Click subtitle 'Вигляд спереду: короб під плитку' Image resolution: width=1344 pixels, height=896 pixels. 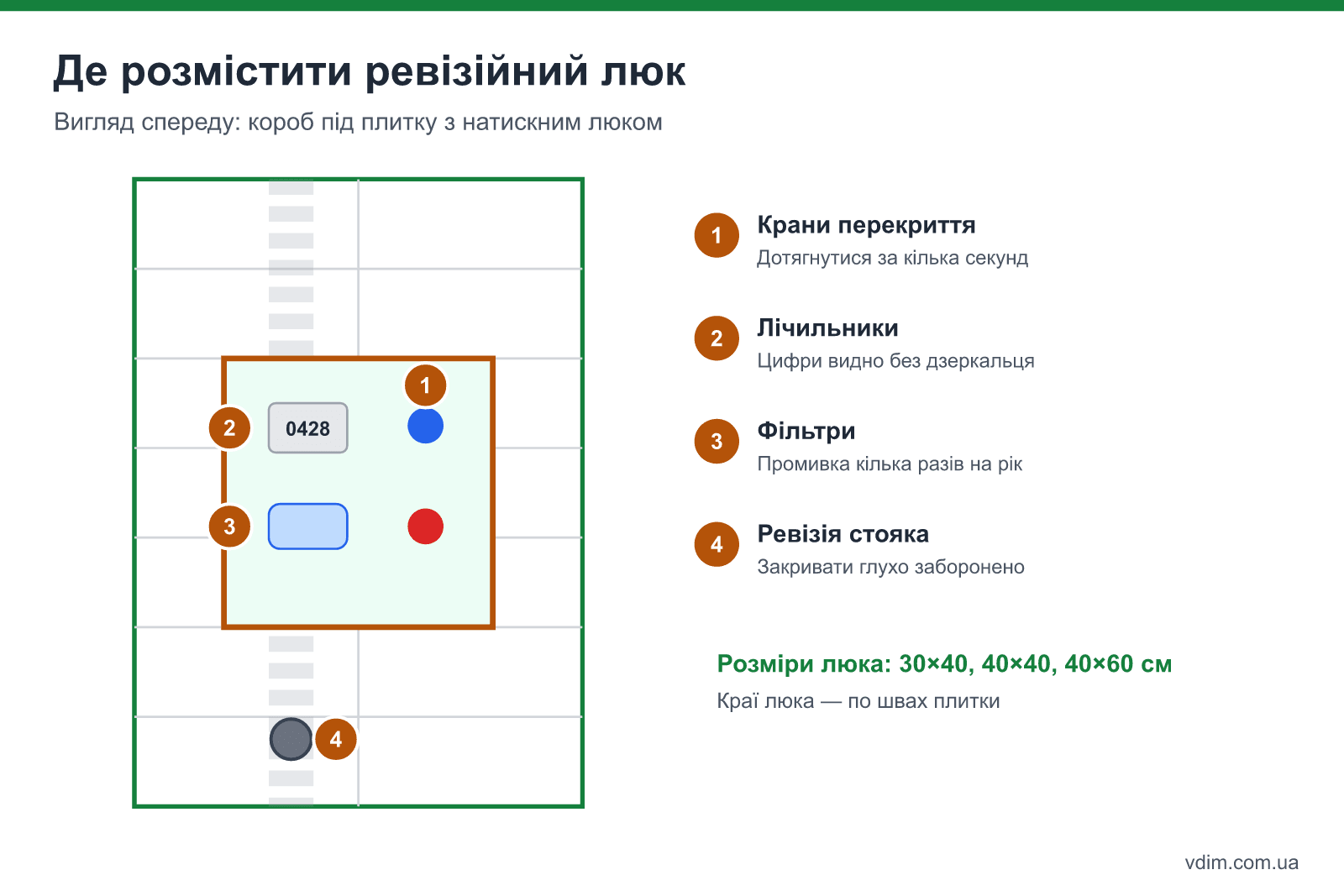tap(246, 123)
